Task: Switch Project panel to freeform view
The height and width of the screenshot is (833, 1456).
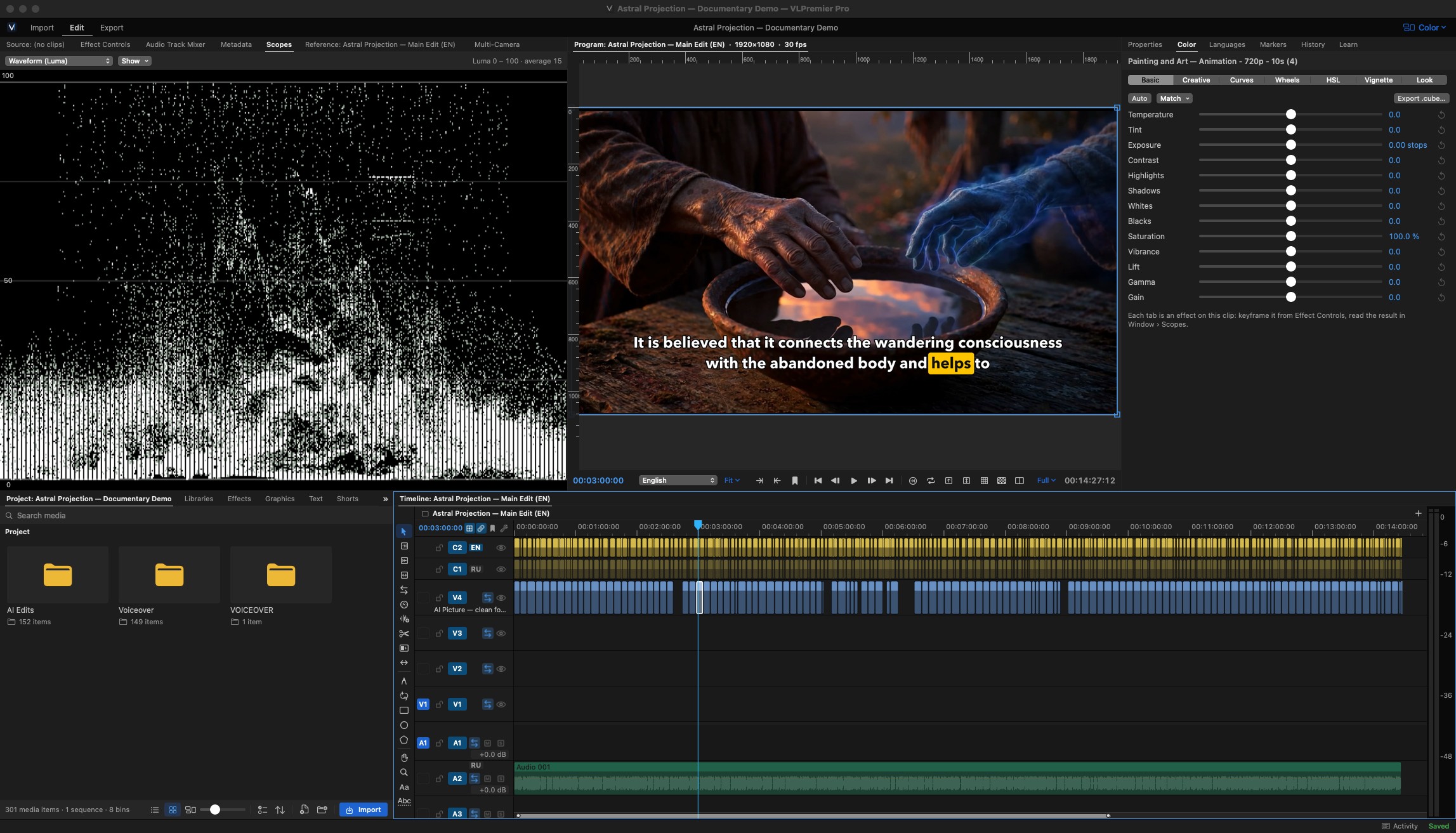Action: (190, 810)
